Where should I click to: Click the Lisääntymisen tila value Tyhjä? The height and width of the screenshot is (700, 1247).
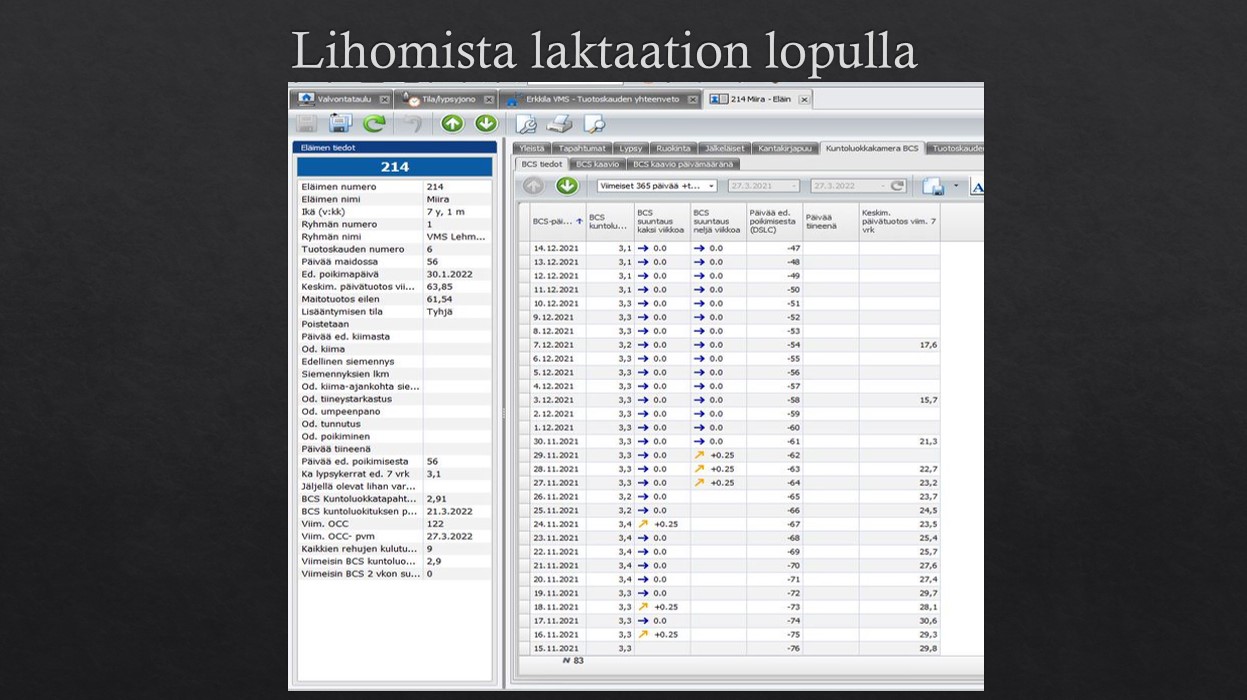(439, 311)
